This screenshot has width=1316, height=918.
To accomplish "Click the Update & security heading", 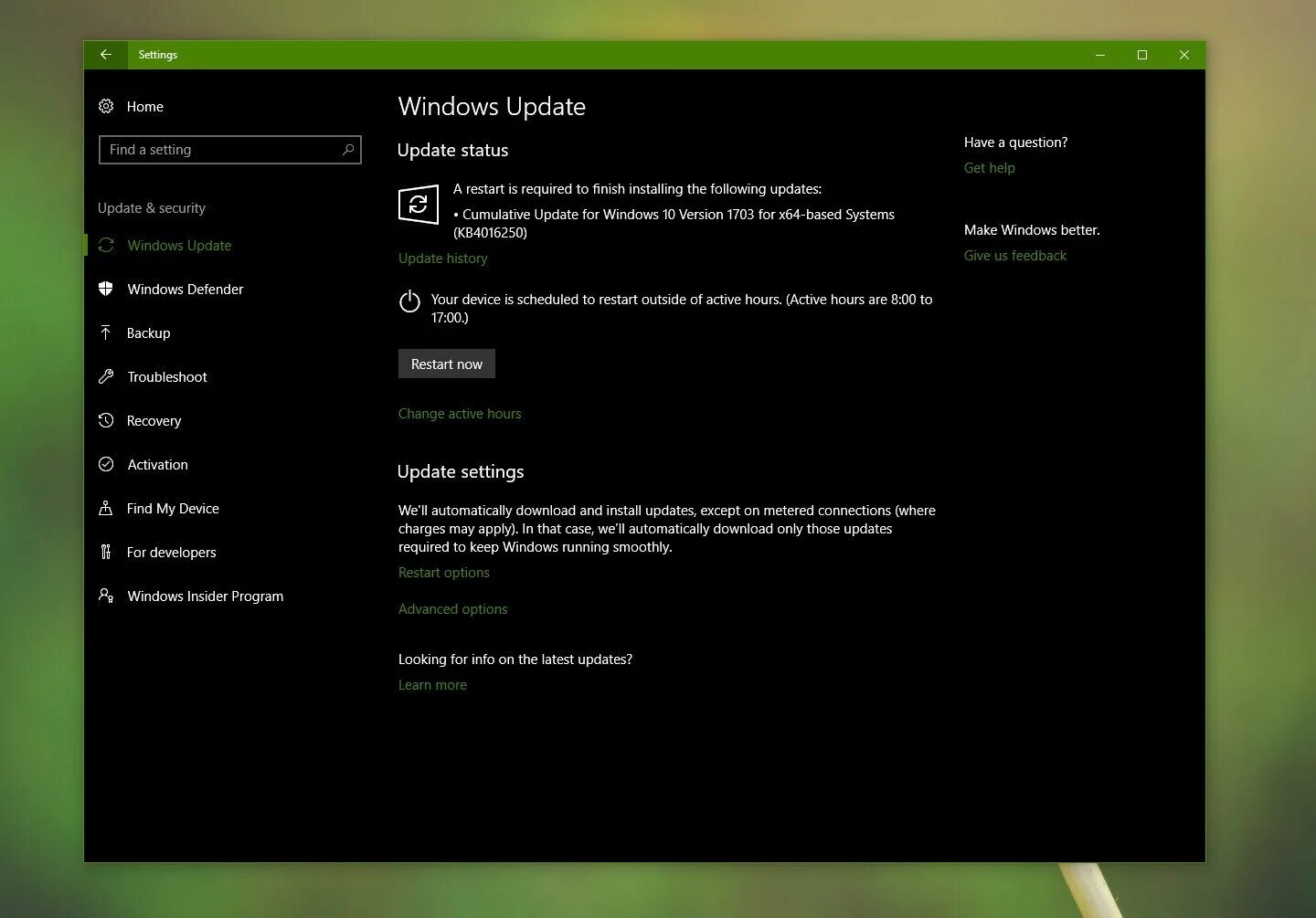I will click(152, 208).
